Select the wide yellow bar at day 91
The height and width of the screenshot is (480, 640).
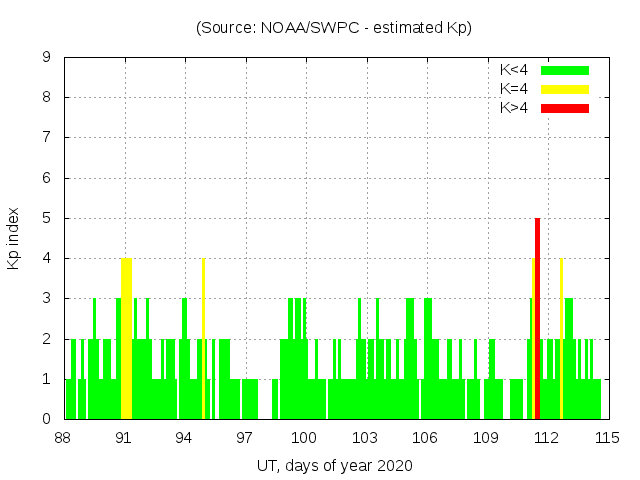126,340
